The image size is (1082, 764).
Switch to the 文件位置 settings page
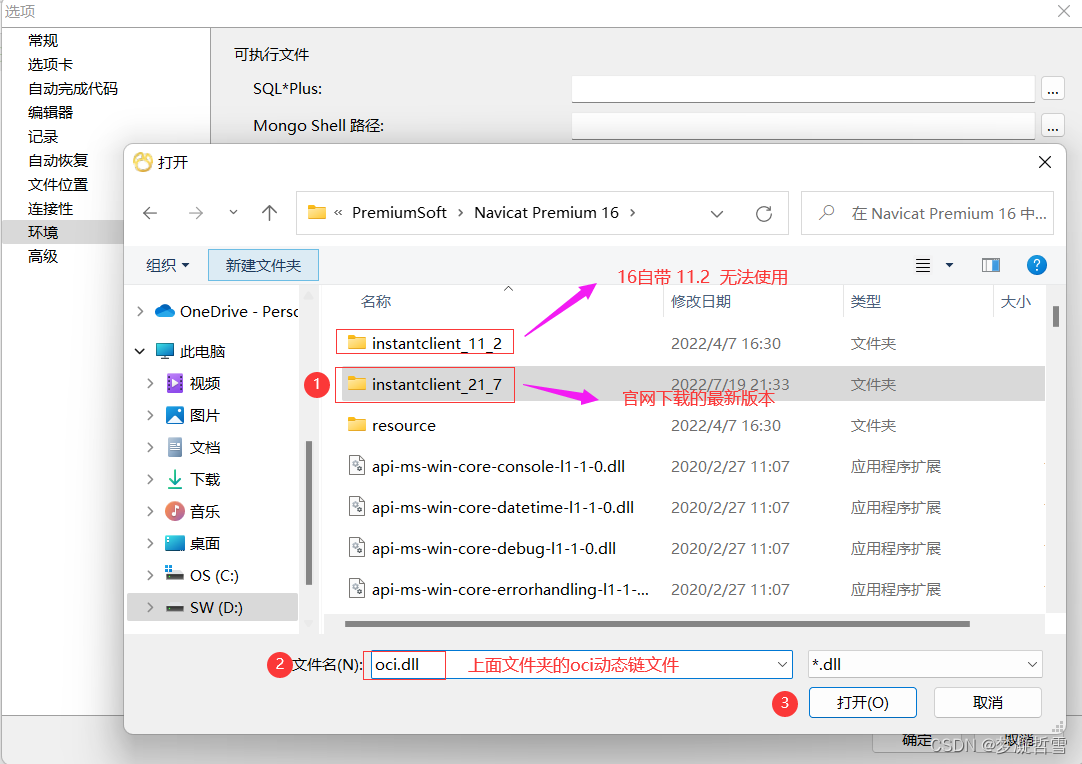point(57,184)
